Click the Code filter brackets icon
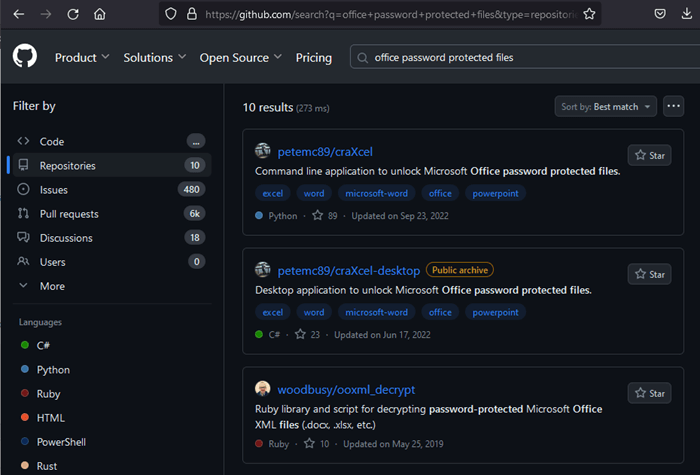This screenshot has height=475, width=700. [23, 141]
